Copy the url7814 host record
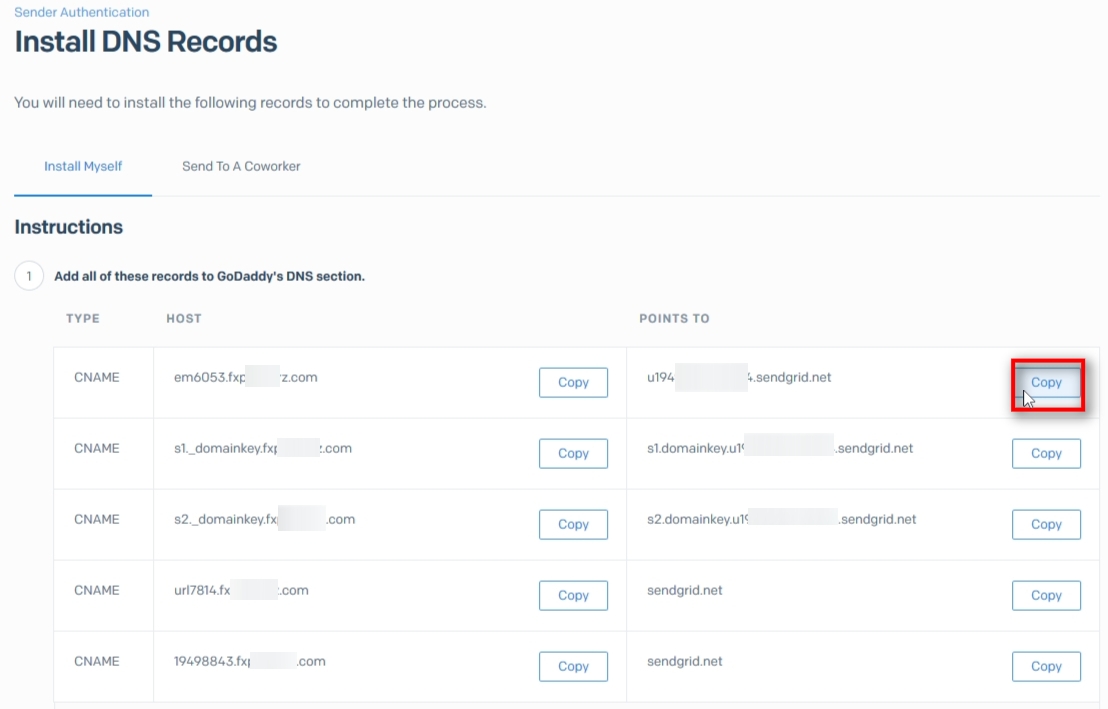 pos(573,595)
